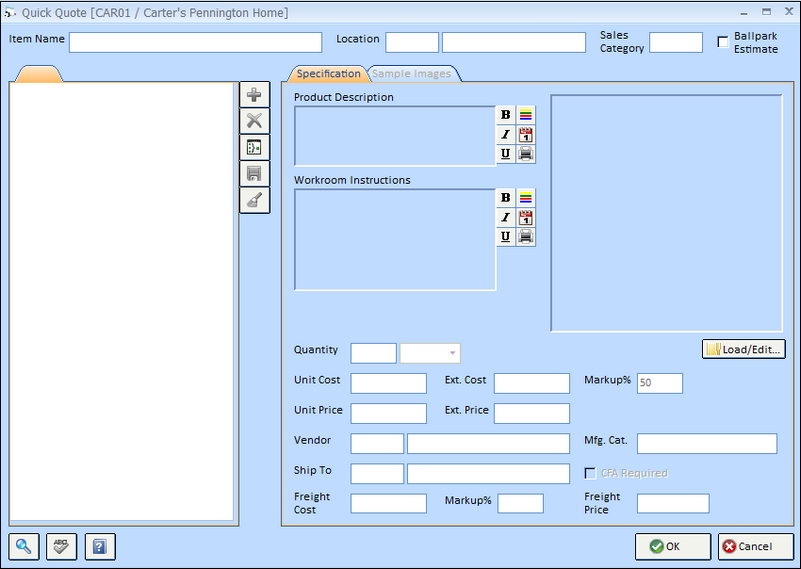
Task: Click the clear brush icon
Action: coord(254,200)
